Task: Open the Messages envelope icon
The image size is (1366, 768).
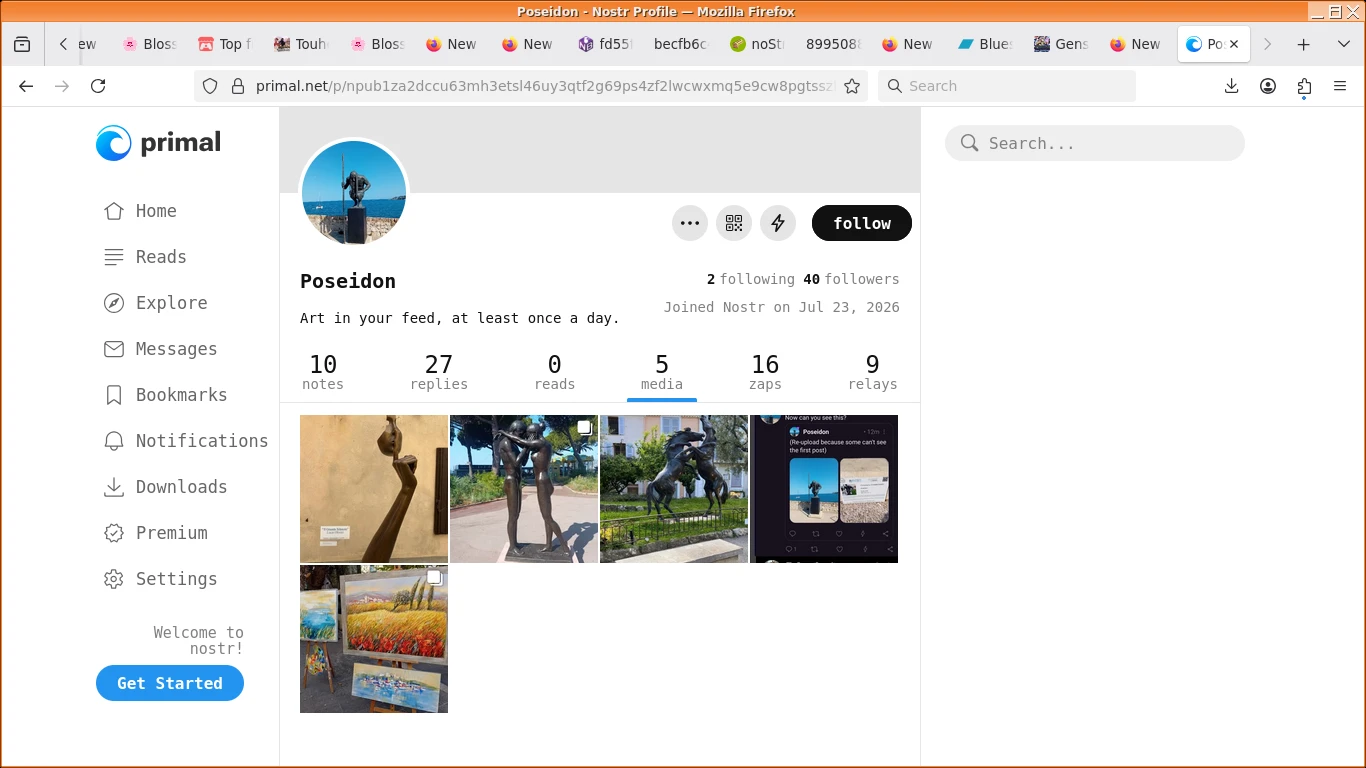Action: [114, 349]
